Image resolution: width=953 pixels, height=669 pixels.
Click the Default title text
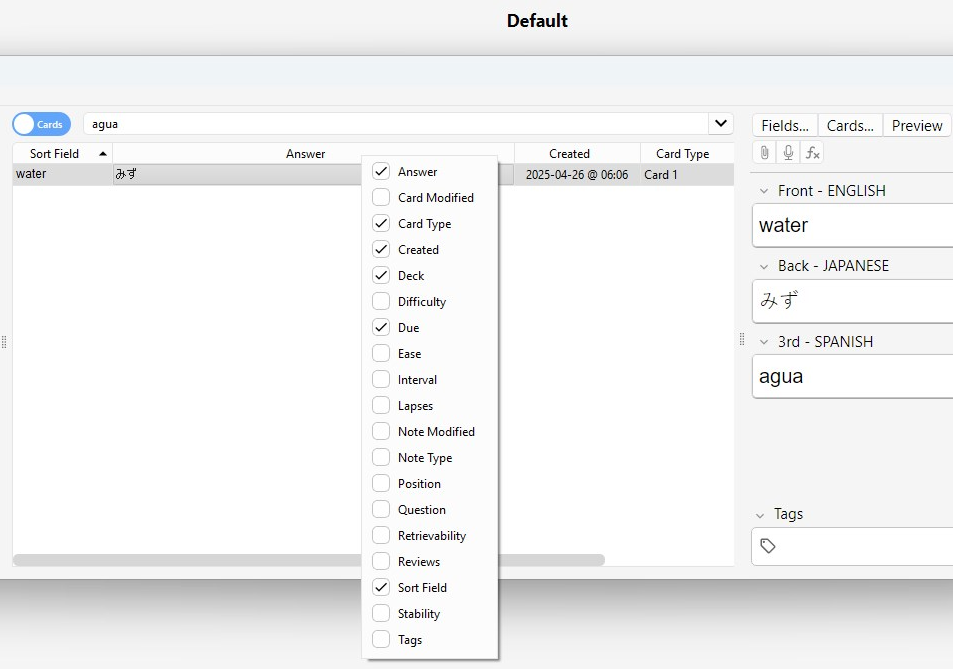point(537,21)
